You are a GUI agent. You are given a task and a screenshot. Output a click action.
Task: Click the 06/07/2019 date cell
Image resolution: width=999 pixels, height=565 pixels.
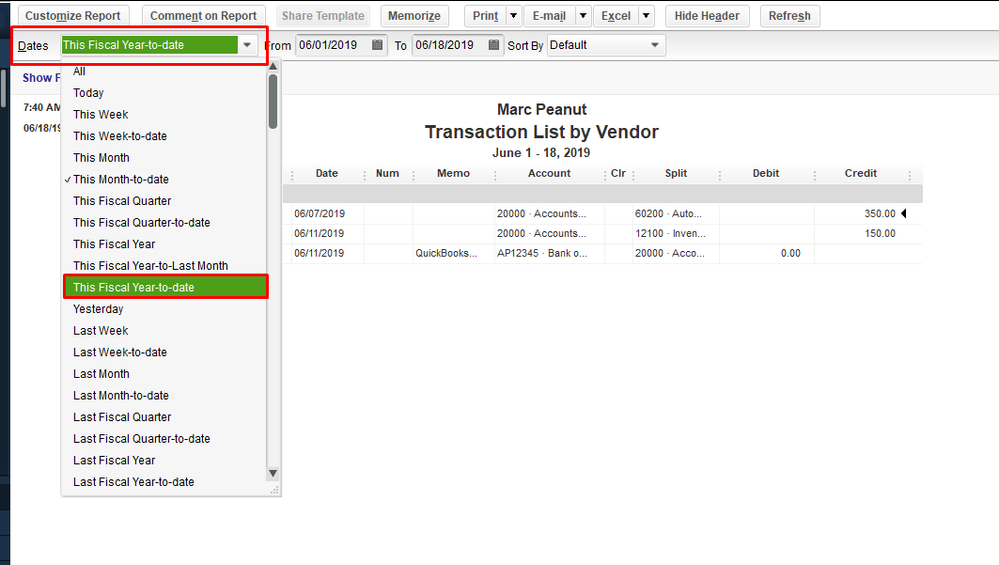[x=319, y=213]
